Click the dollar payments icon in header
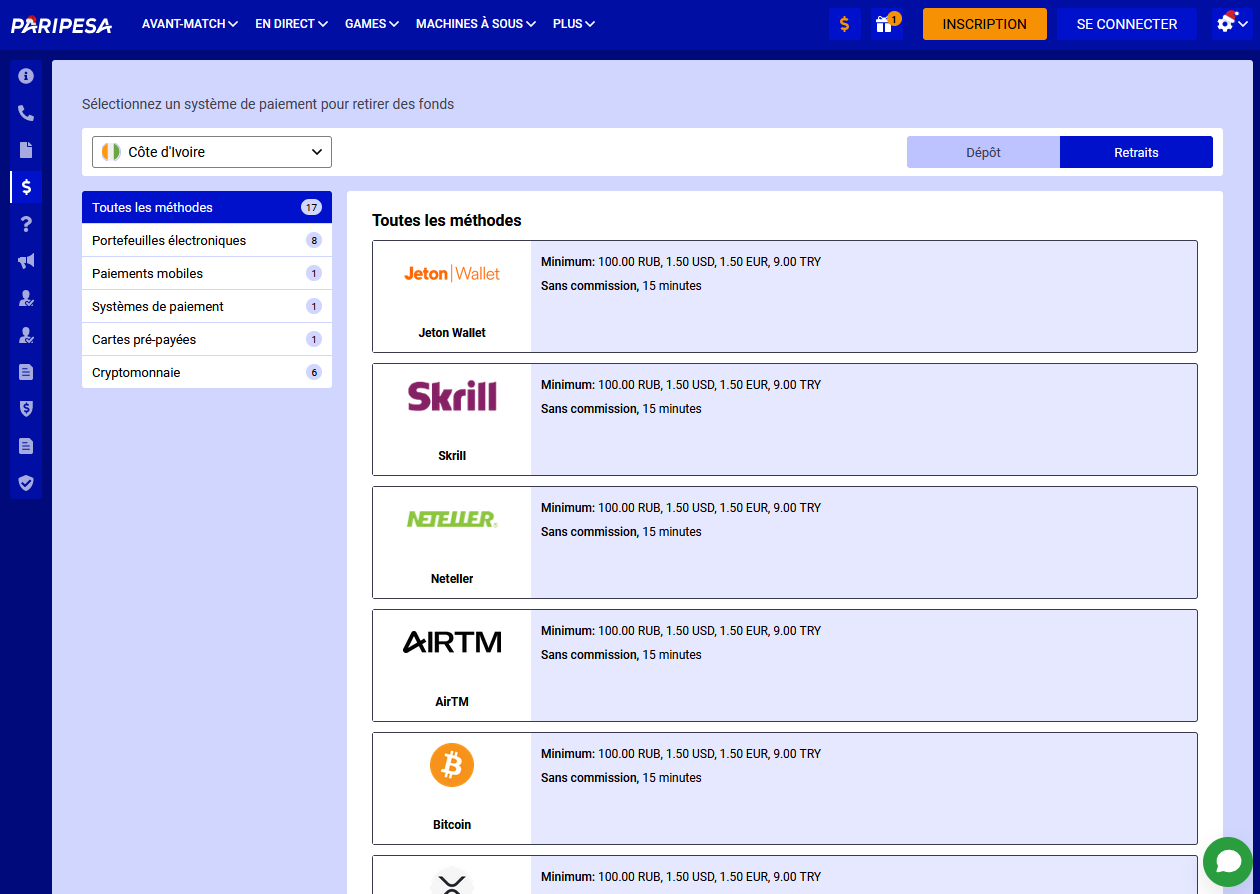The height and width of the screenshot is (894, 1260). pyautogui.click(x=845, y=24)
